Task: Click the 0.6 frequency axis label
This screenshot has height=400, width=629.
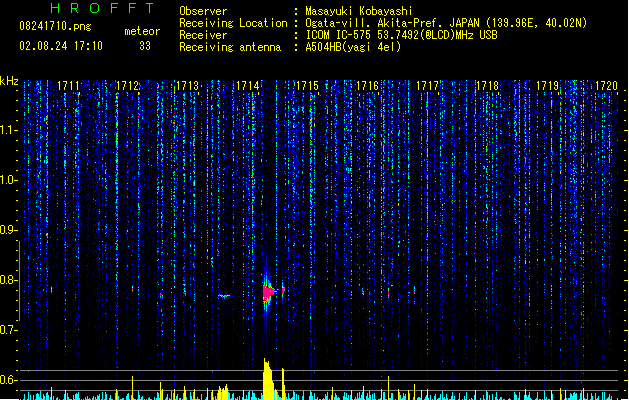Action: [8, 380]
